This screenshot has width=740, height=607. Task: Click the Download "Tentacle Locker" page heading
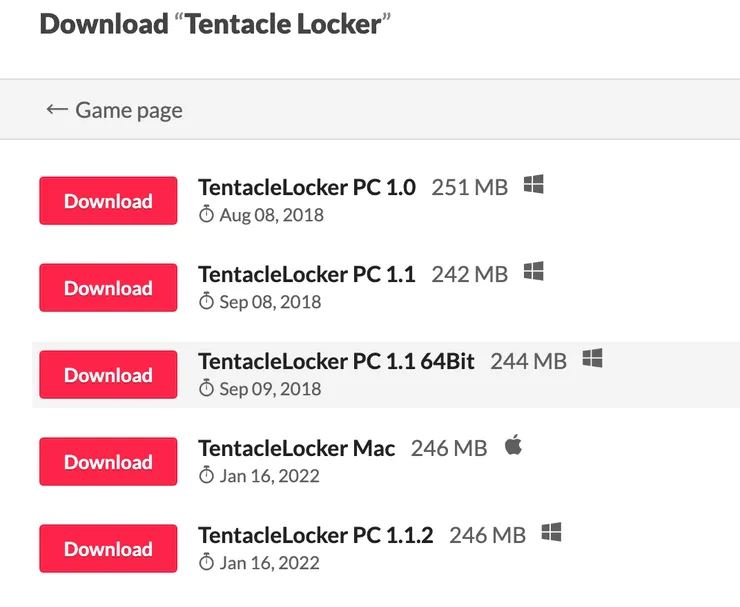[x=215, y=23]
